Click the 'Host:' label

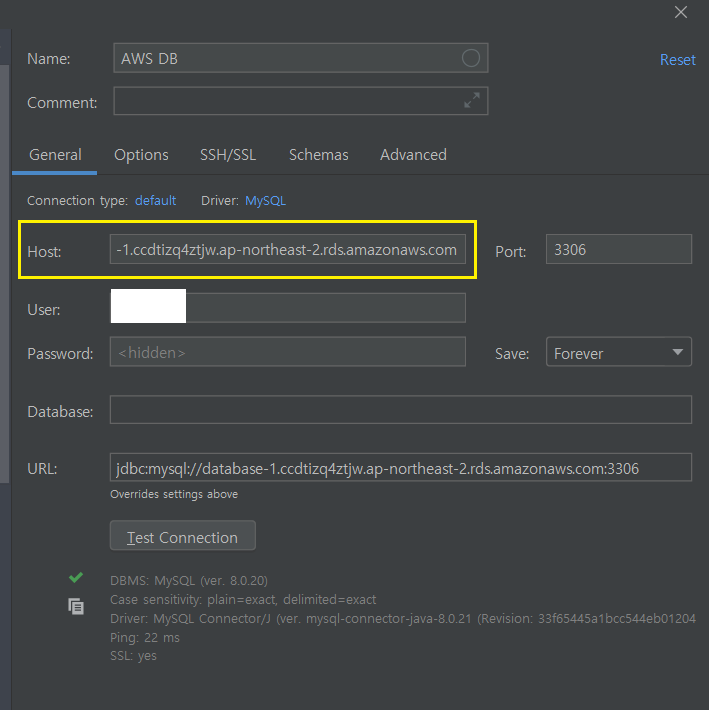click(x=44, y=251)
